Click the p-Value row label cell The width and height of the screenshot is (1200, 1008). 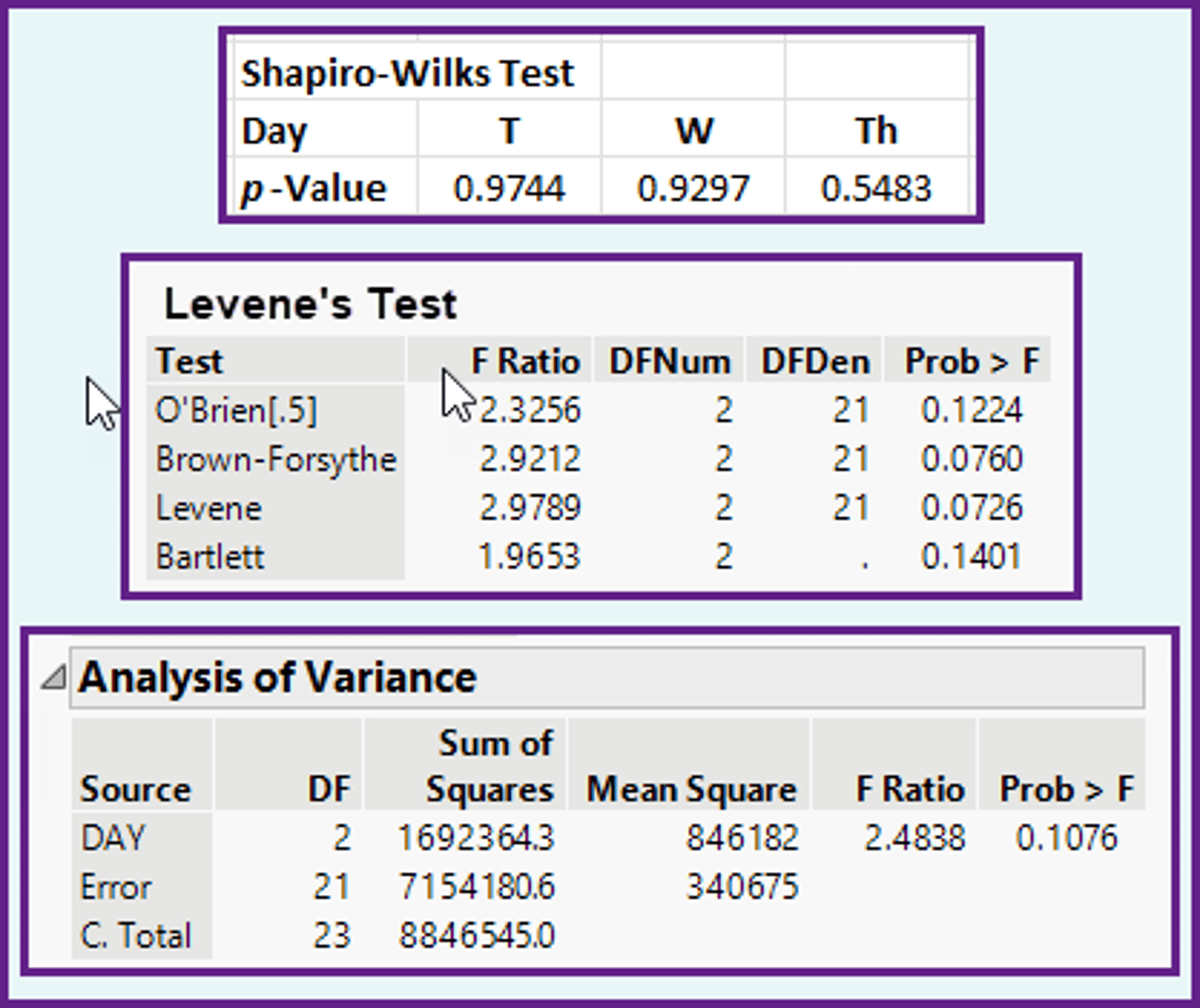pyautogui.click(x=315, y=188)
